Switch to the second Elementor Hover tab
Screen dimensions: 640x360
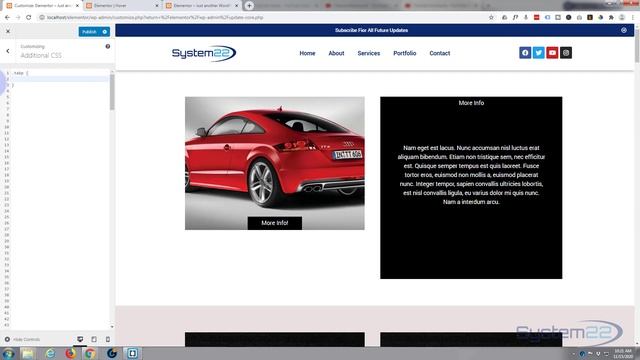(122, 6)
